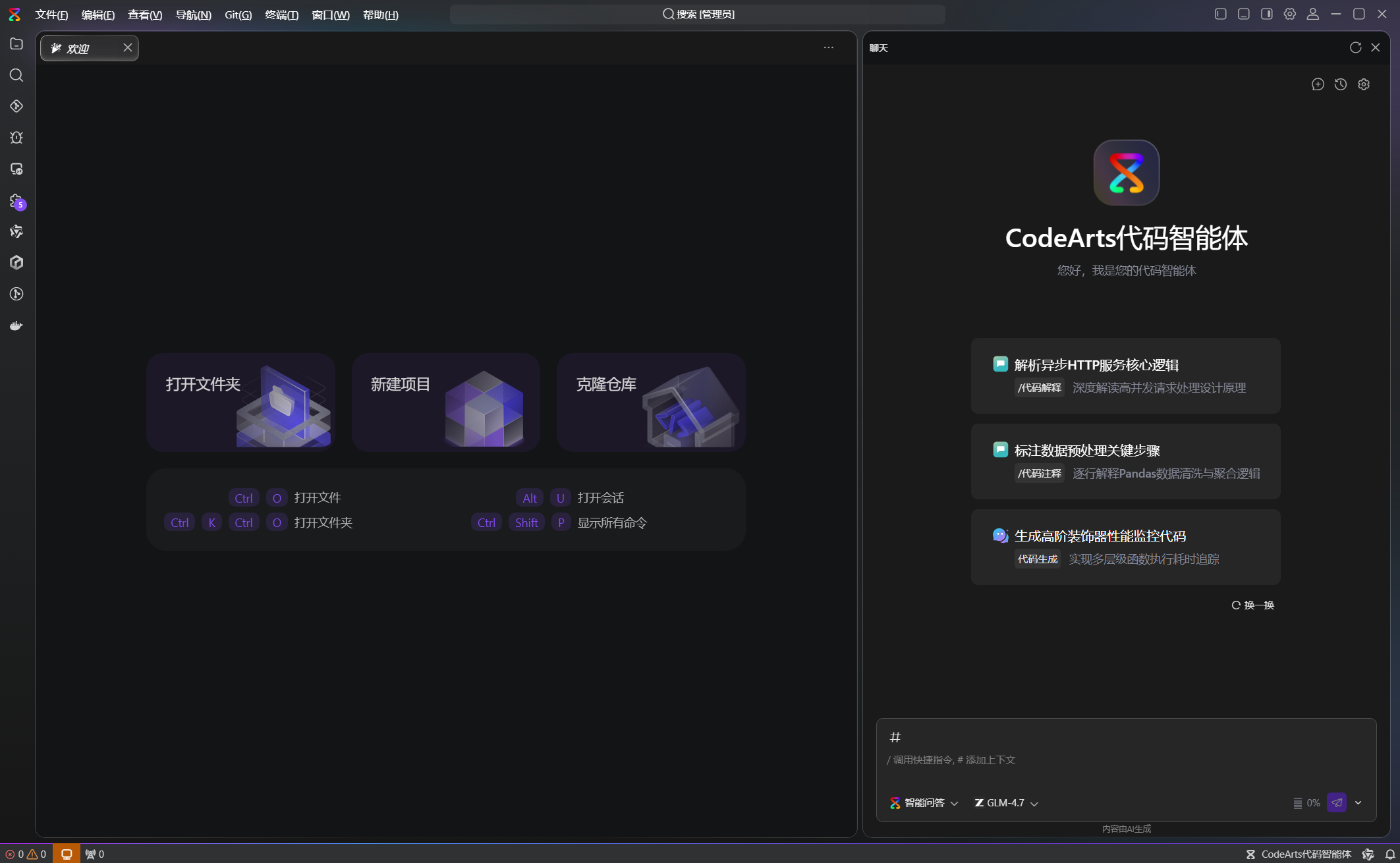
Task: Open the Debug bug icon in sidebar
Action: pyautogui.click(x=16, y=138)
